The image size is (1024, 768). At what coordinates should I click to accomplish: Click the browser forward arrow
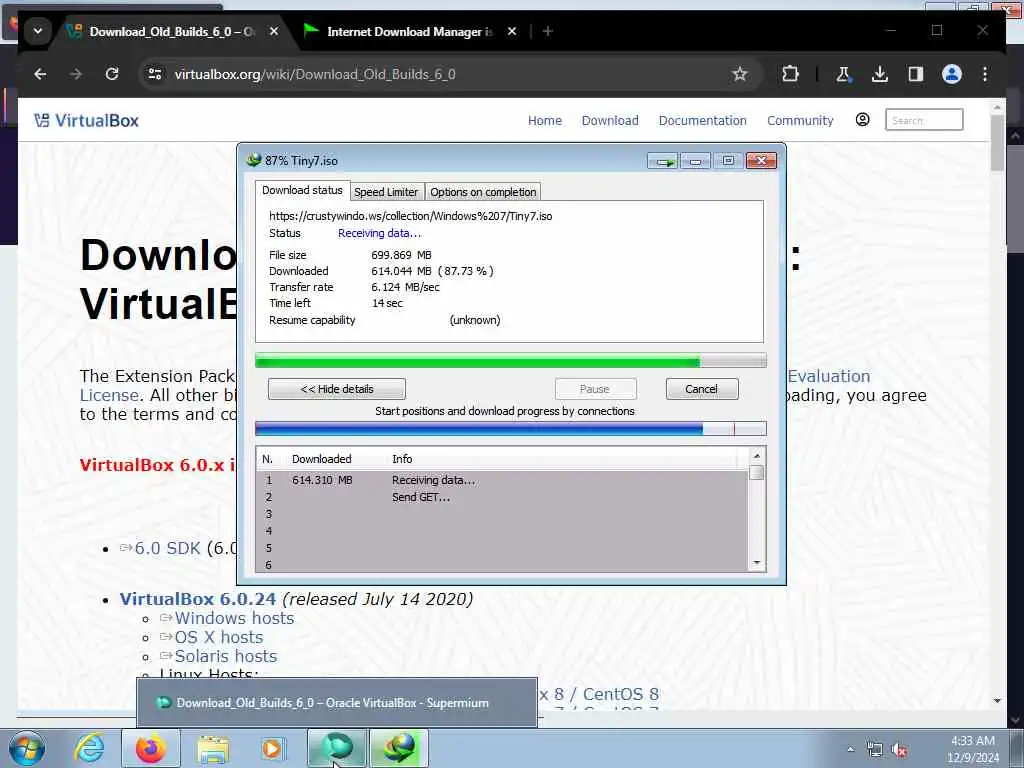[76, 74]
